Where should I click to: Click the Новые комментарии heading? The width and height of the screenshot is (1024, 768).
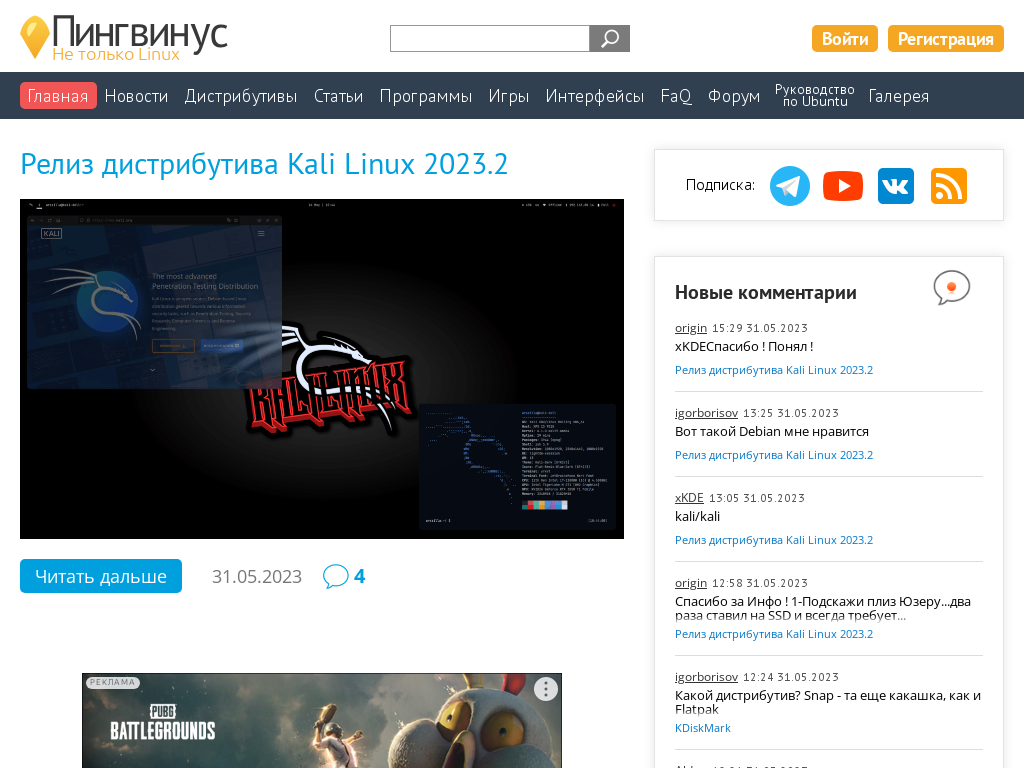pyautogui.click(x=765, y=293)
